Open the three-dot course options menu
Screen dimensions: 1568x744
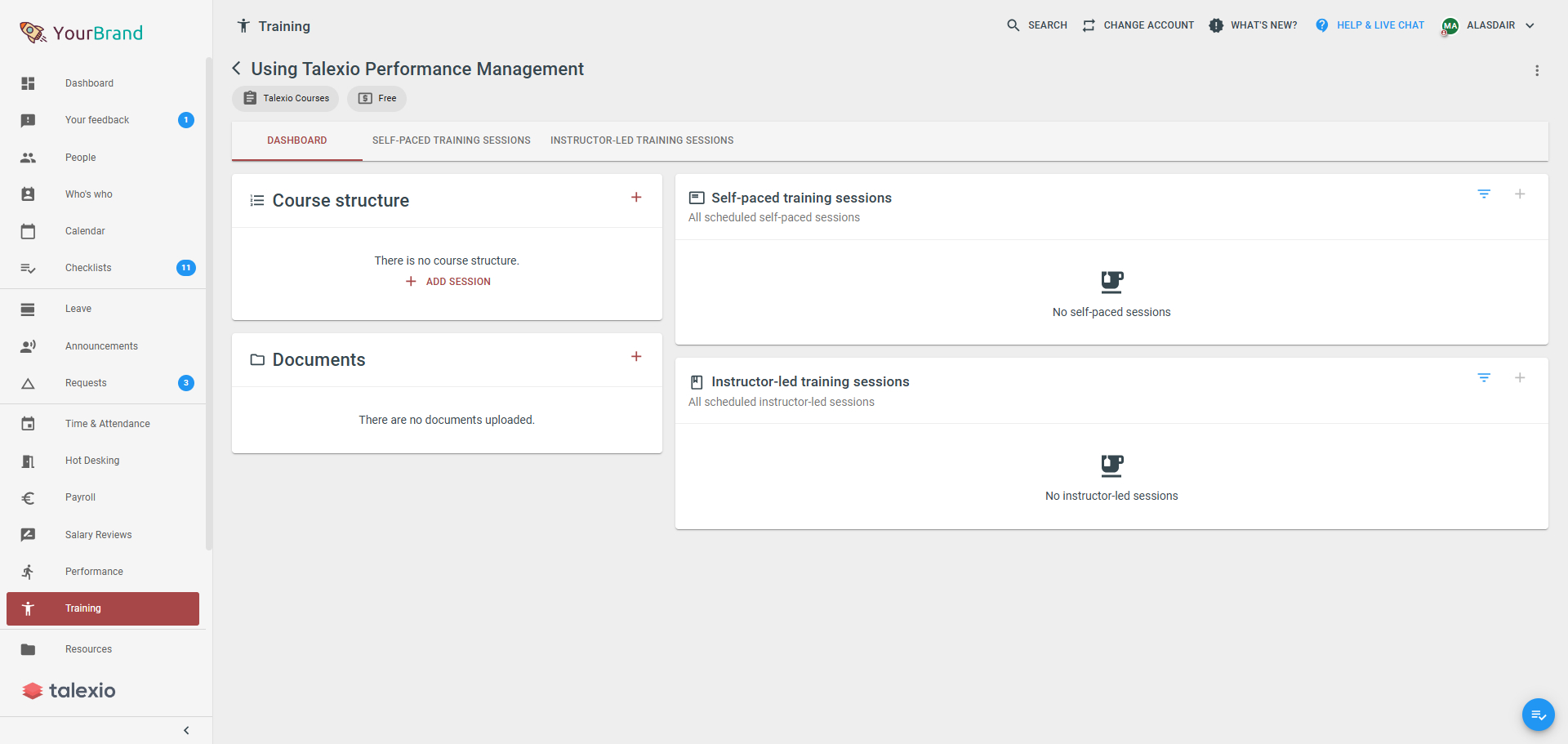click(x=1537, y=71)
